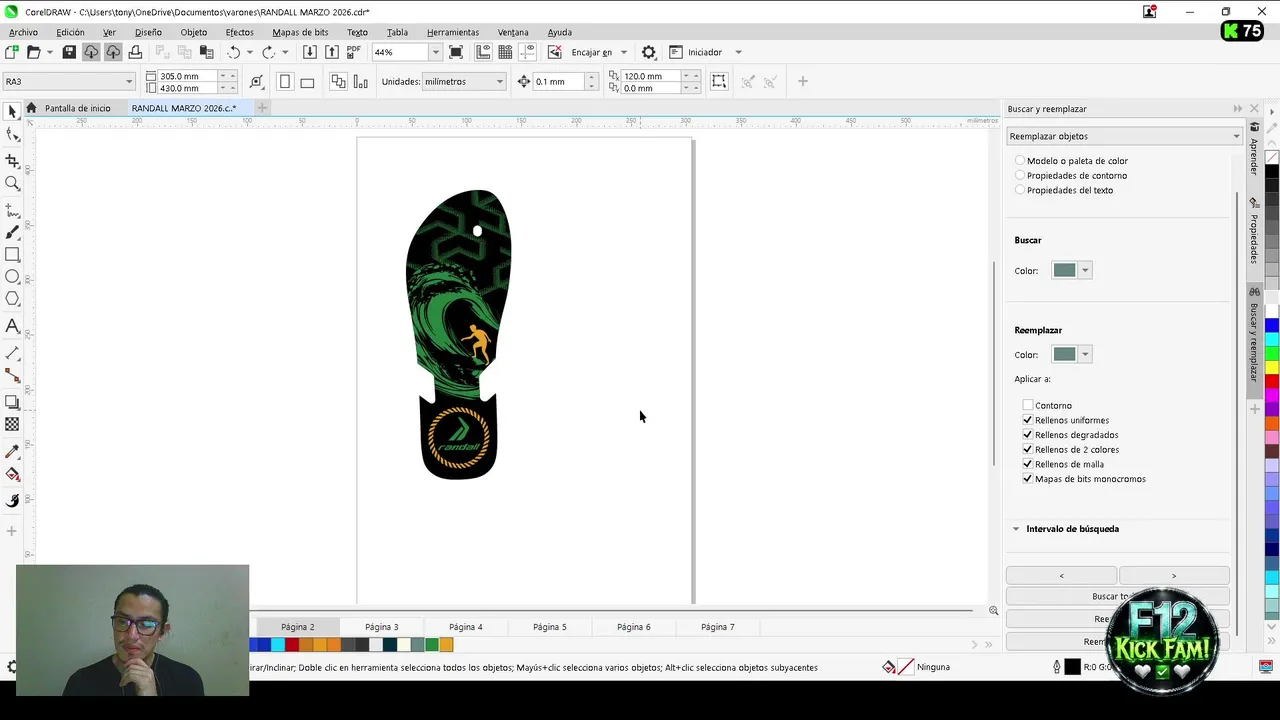
Task: Select the Freehand drawing tool
Action: pos(12,211)
